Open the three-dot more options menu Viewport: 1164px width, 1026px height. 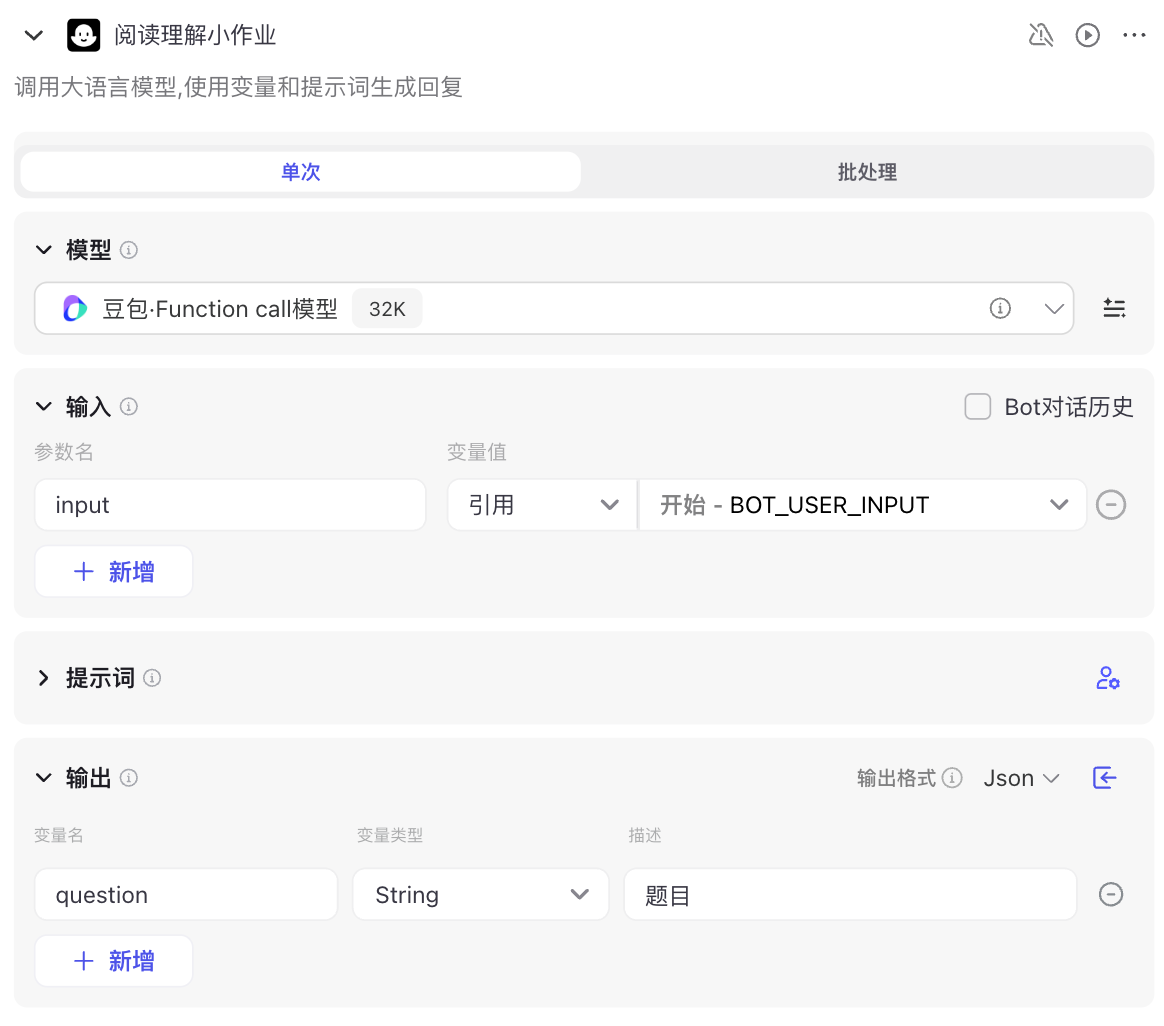click(x=1134, y=35)
